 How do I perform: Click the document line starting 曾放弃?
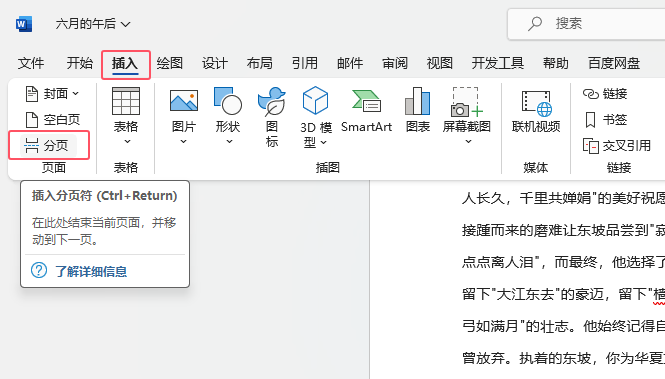click(563, 358)
